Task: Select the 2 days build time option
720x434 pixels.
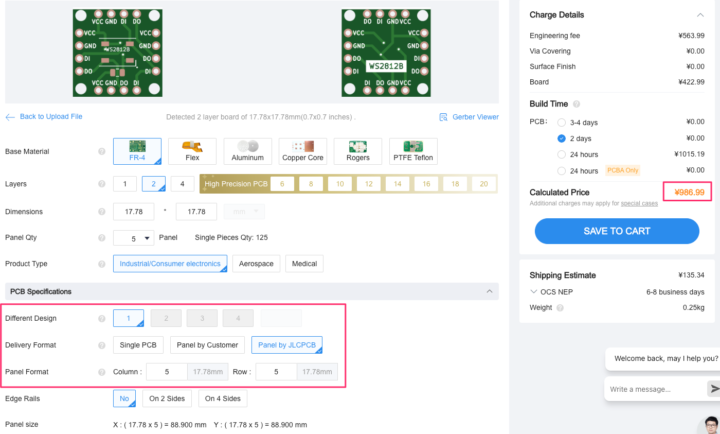Action: [x=562, y=138]
